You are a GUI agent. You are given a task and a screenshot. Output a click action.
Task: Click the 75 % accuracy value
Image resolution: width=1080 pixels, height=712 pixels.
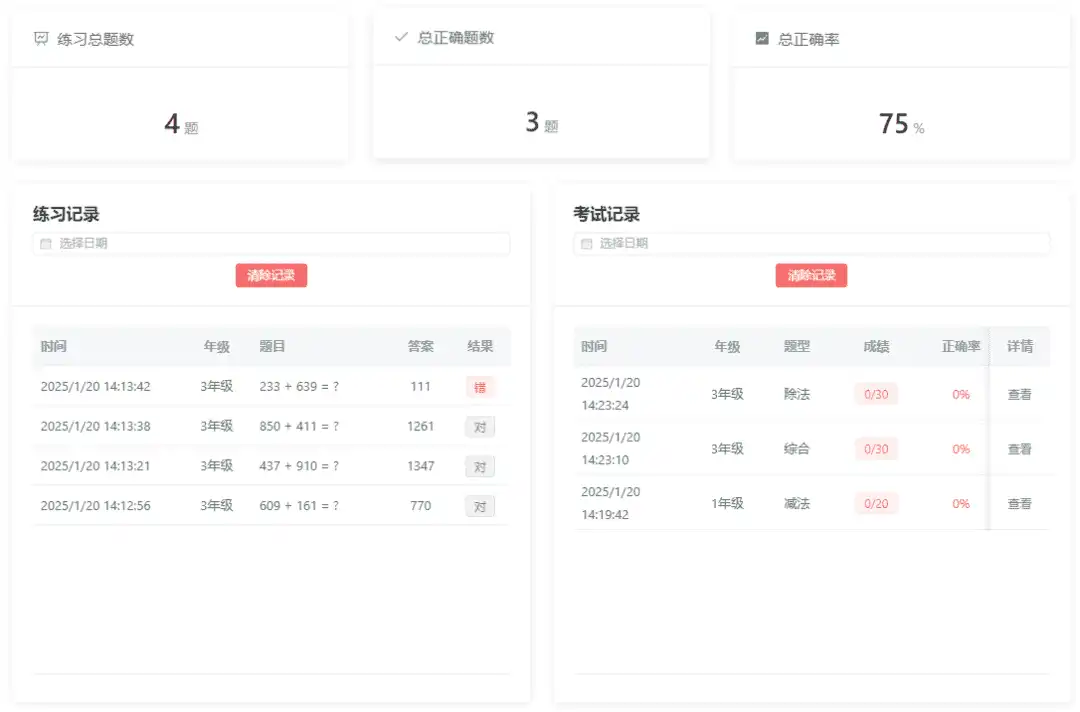[x=902, y=124]
